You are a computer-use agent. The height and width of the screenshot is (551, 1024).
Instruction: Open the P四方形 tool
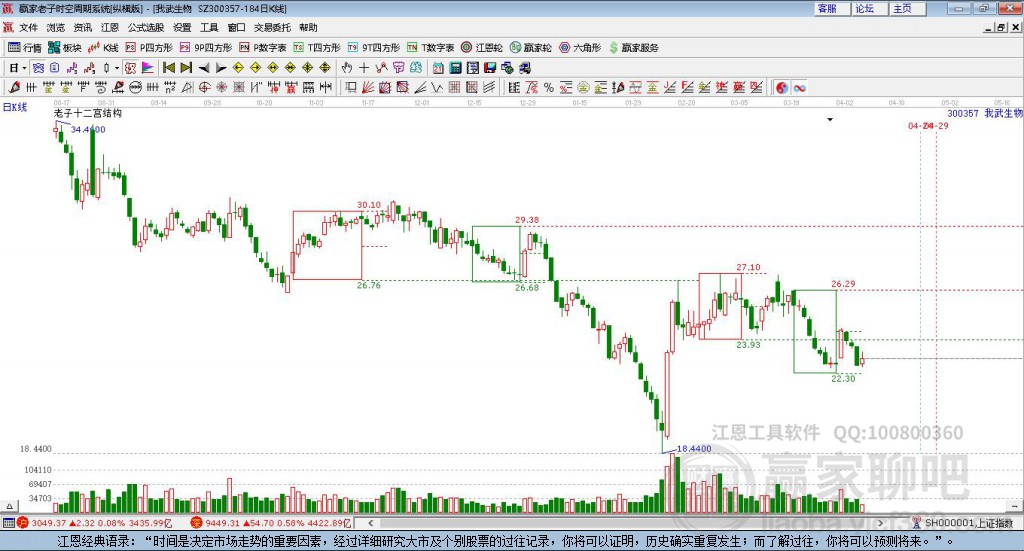pos(149,48)
